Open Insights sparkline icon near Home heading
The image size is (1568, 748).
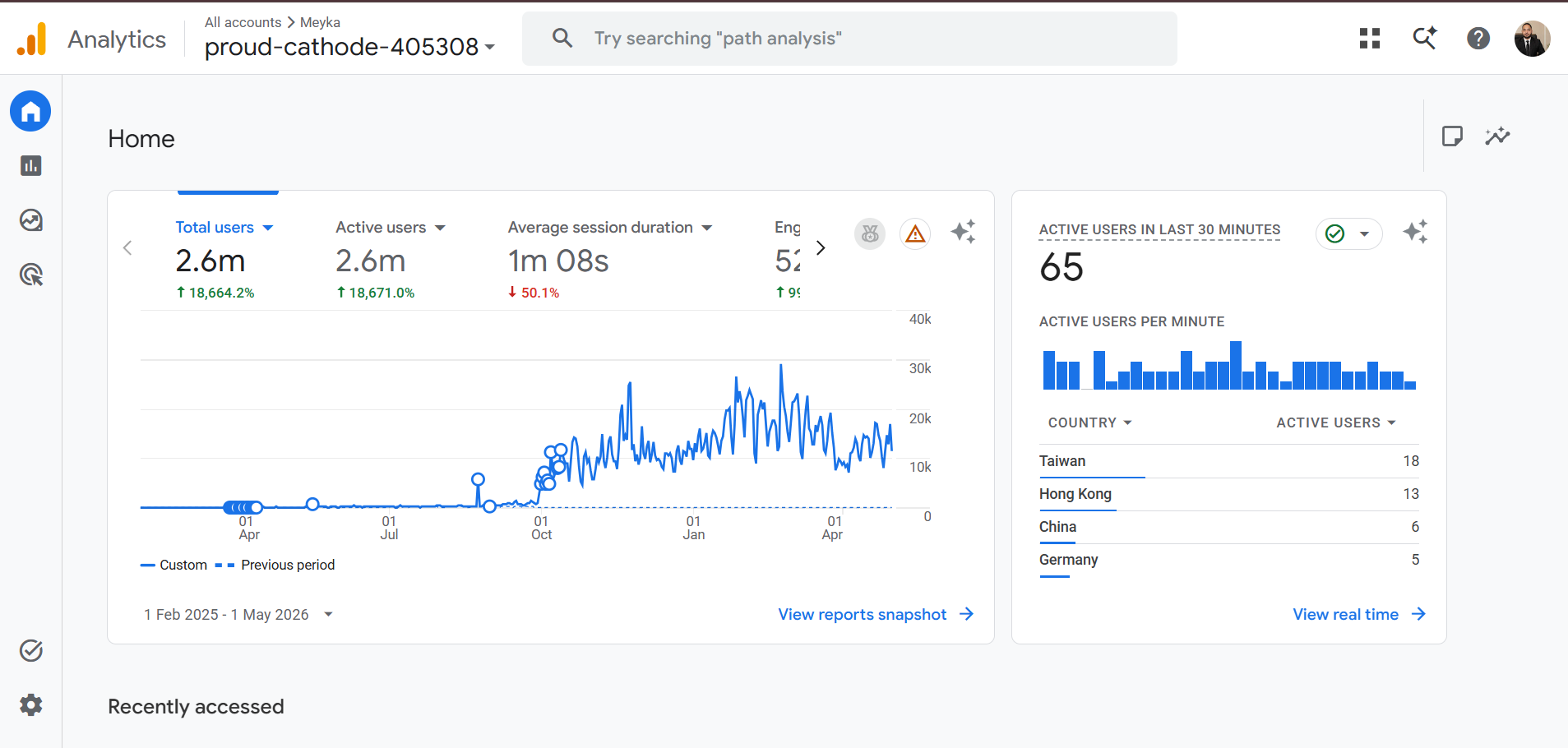pos(1498,136)
